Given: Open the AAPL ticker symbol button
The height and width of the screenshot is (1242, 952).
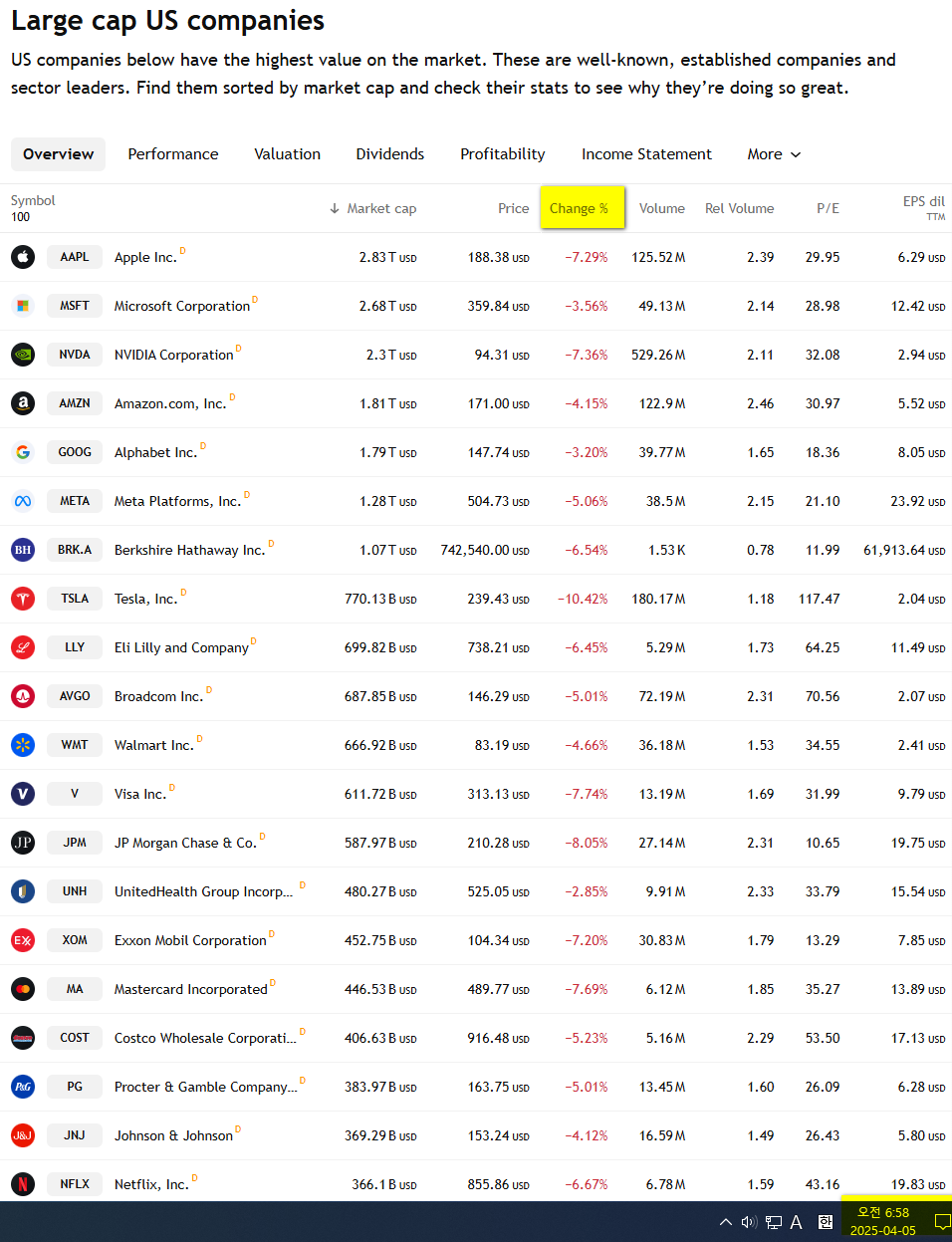Looking at the screenshot, I should click(75, 257).
